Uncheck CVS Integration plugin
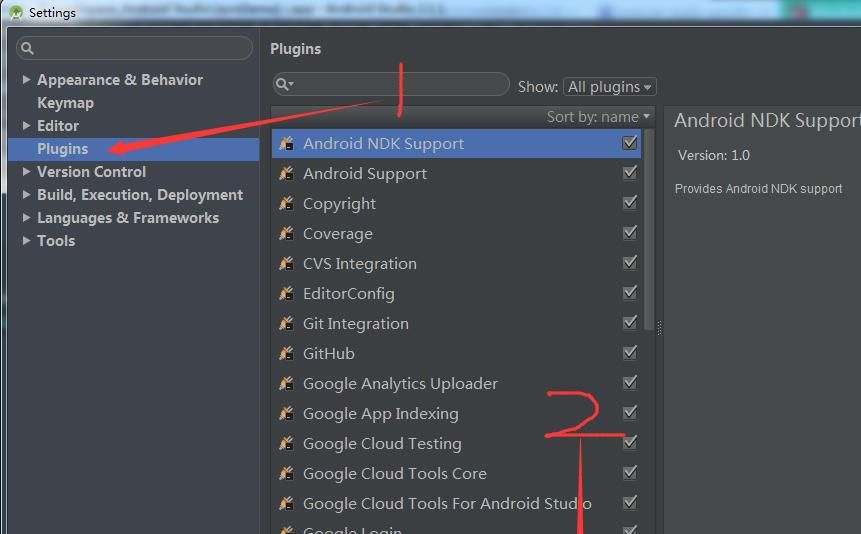 click(x=630, y=262)
